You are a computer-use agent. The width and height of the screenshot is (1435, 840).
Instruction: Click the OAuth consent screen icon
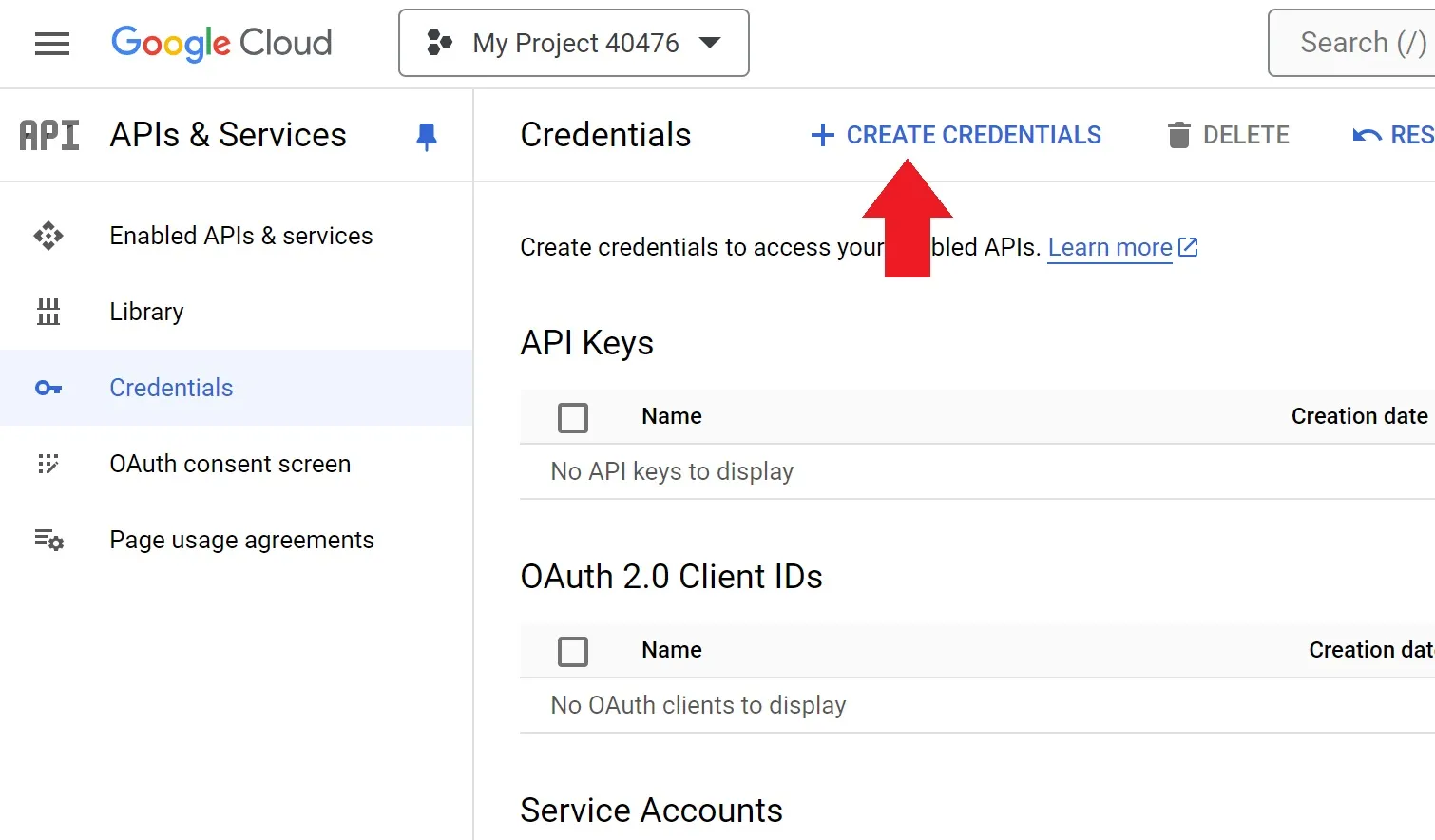[x=48, y=464]
